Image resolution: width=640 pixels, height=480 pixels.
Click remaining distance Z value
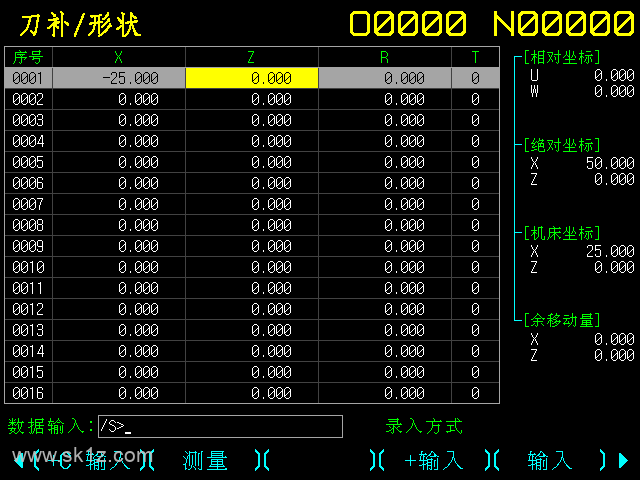pos(614,356)
